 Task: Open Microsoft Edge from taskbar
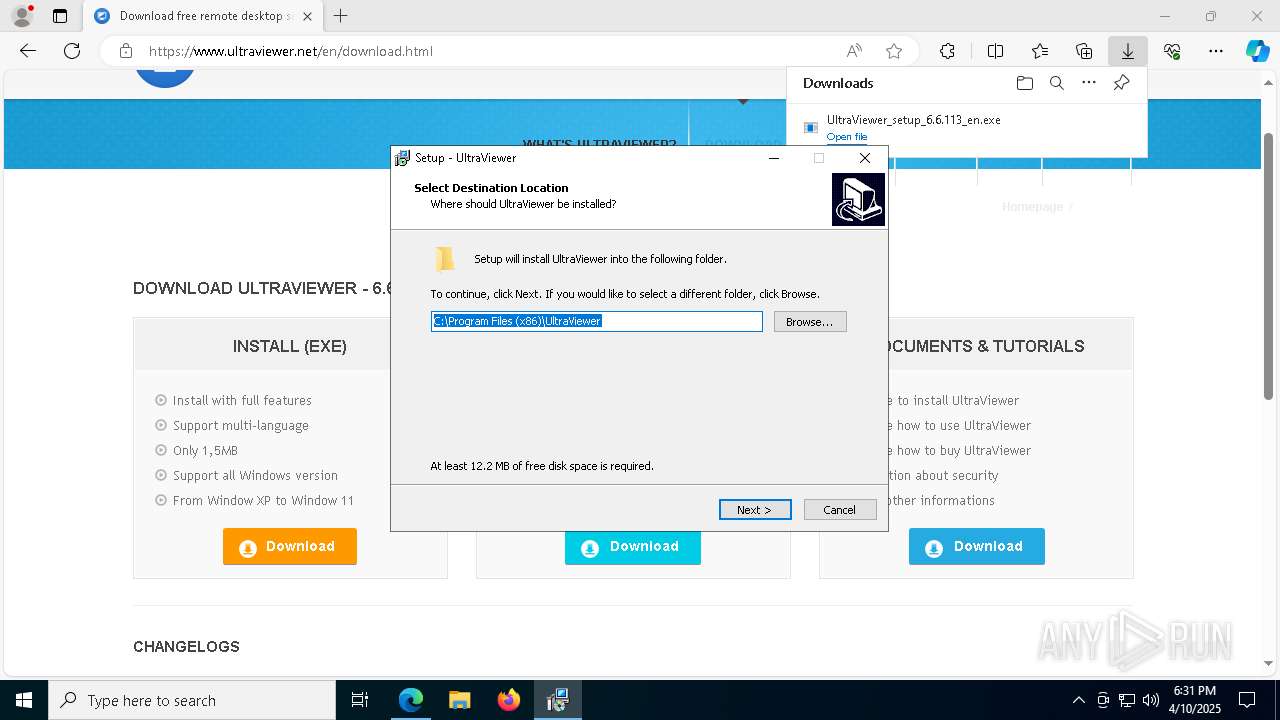click(x=411, y=700)
